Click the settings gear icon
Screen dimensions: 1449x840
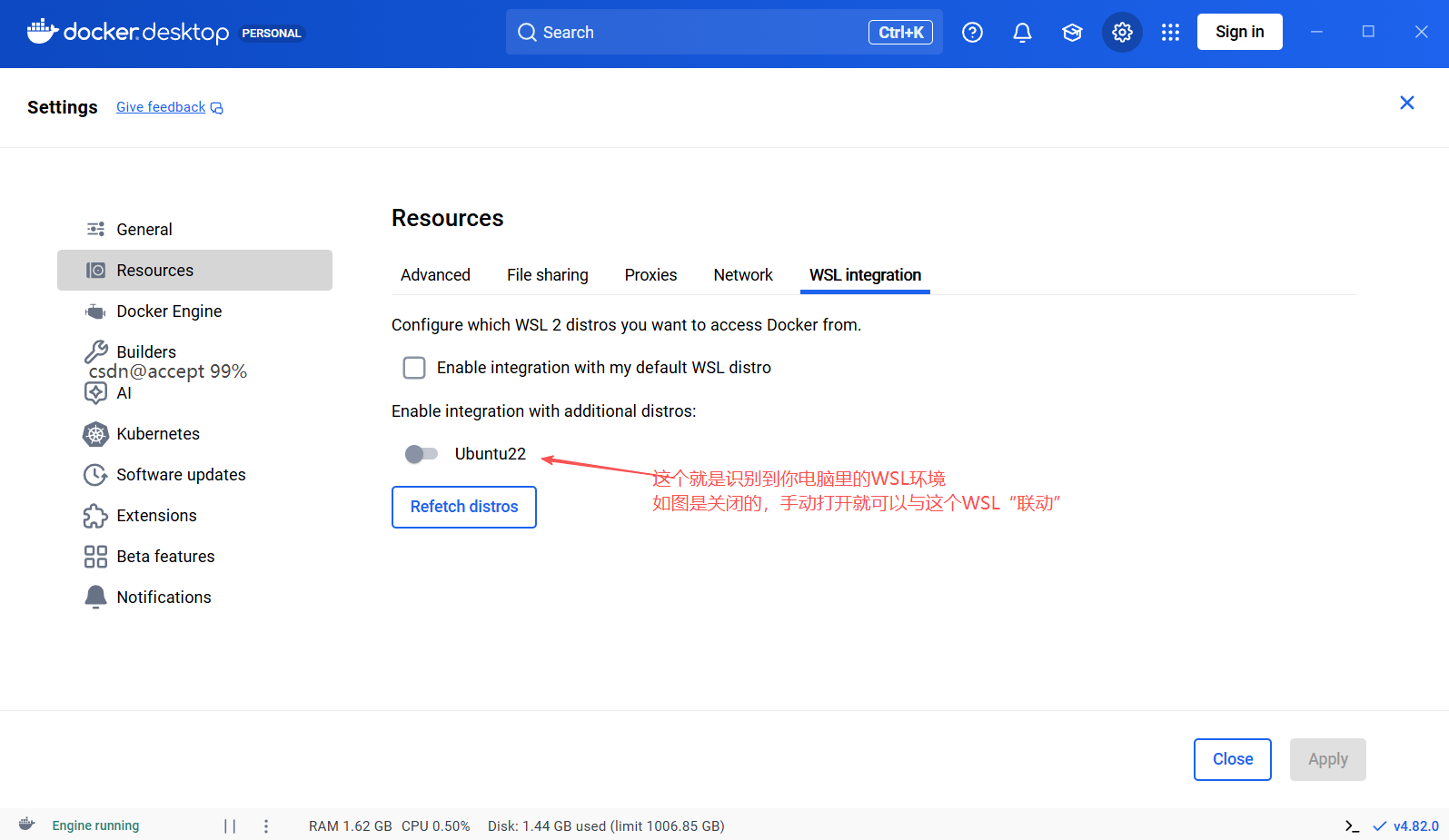(x=1122, y=33)
